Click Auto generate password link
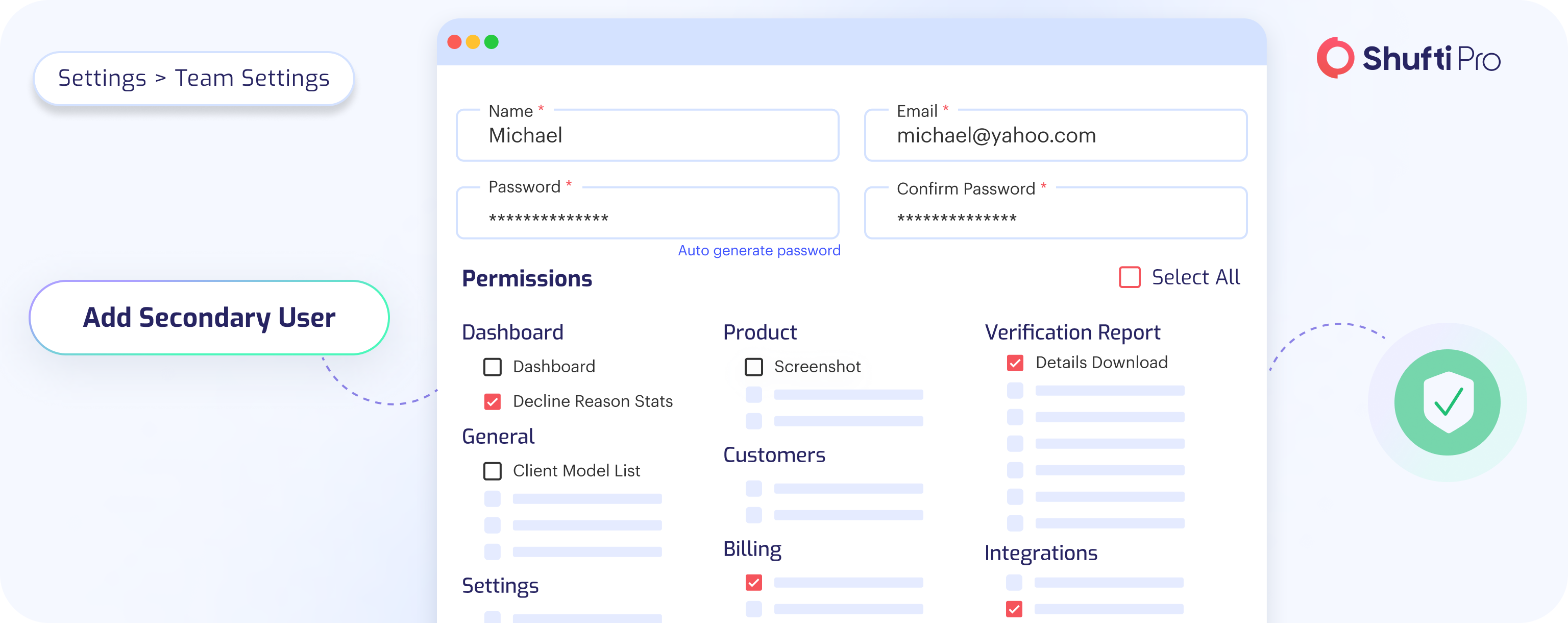Viewport: 1568px width, 623px height. (x=759, y=250)
